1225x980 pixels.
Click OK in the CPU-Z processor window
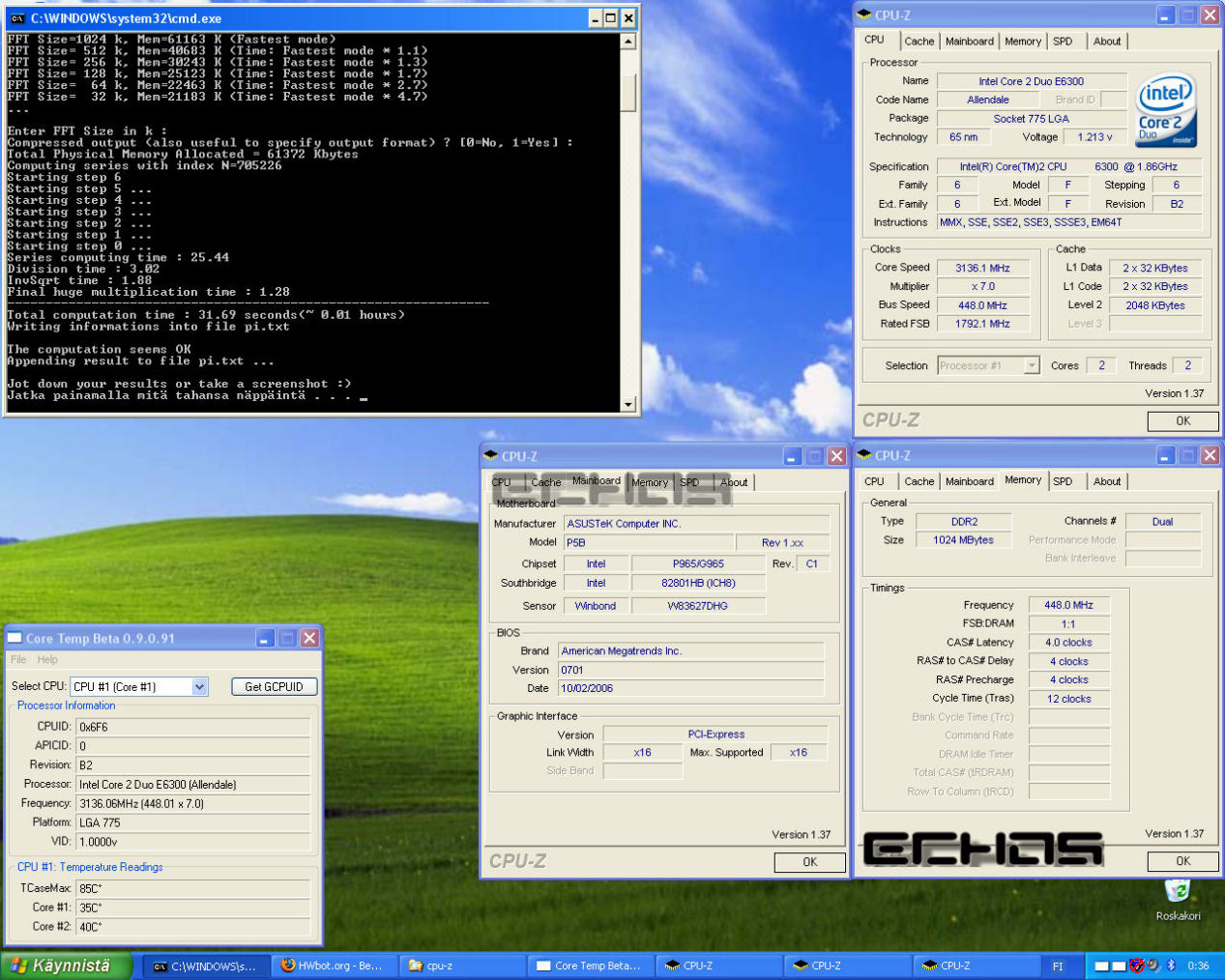click(x=1182, y=420)
